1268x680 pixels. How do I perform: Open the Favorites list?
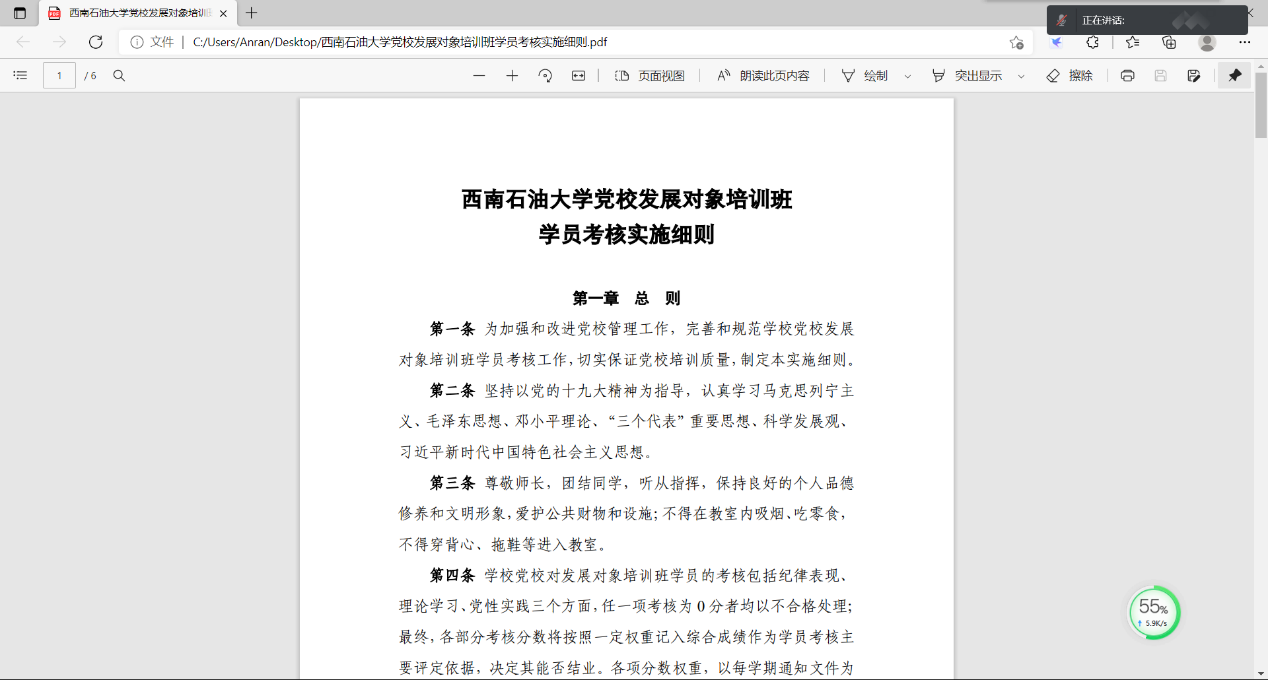[1132, 42]
